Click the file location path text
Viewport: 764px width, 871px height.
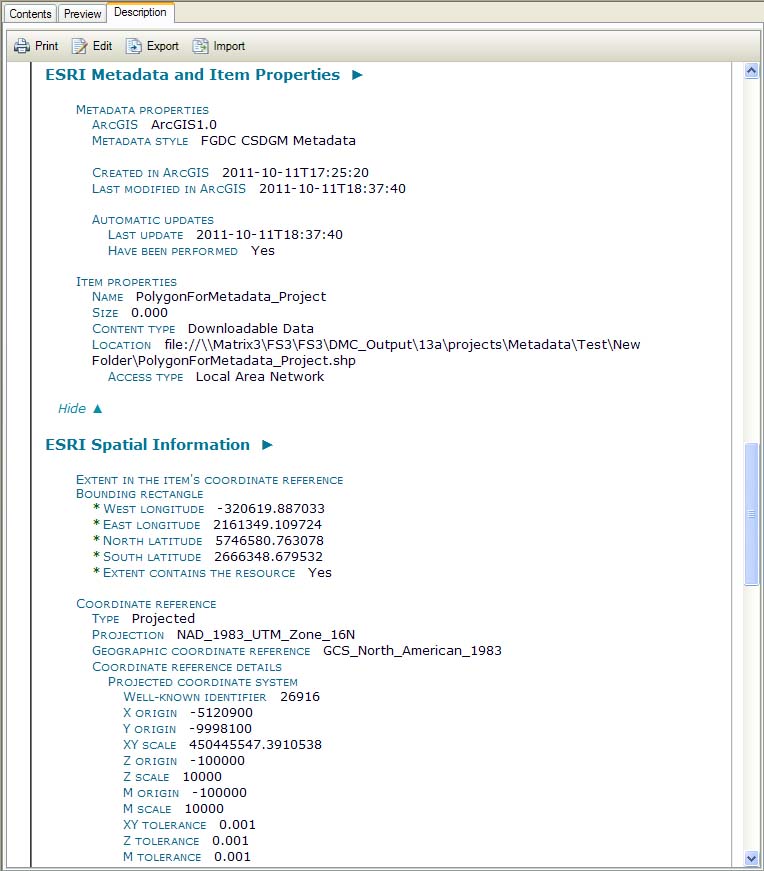click(x=366, y=353)
